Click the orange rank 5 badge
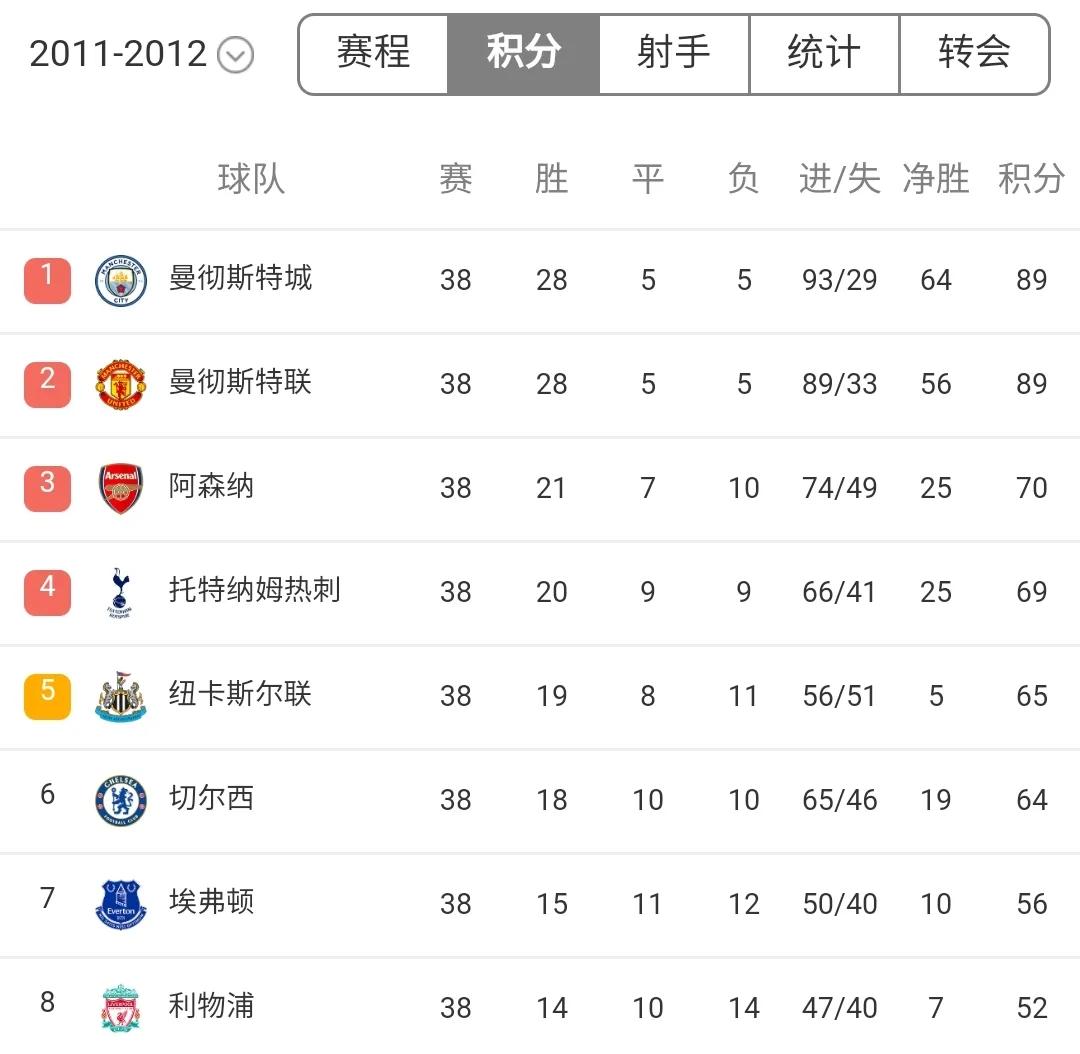1080x1054 pixels. click(x=47, y=696)
